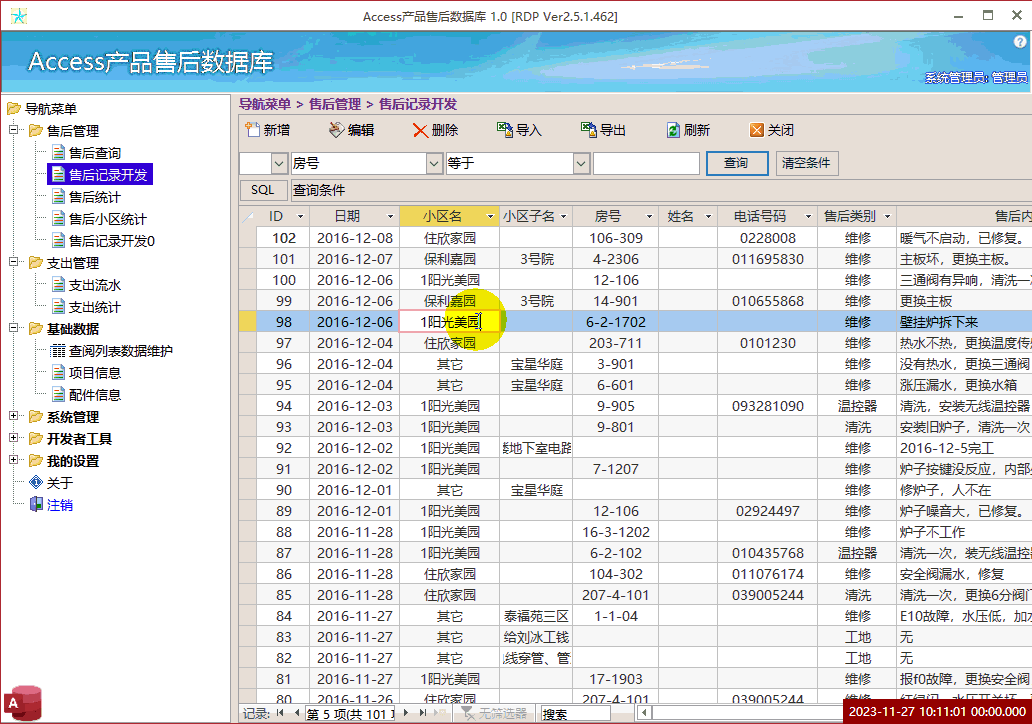Click 售后管理 breadcrumb link
Screen dimensions: 1032x724
pyautogui.click(x=335, y=104)
